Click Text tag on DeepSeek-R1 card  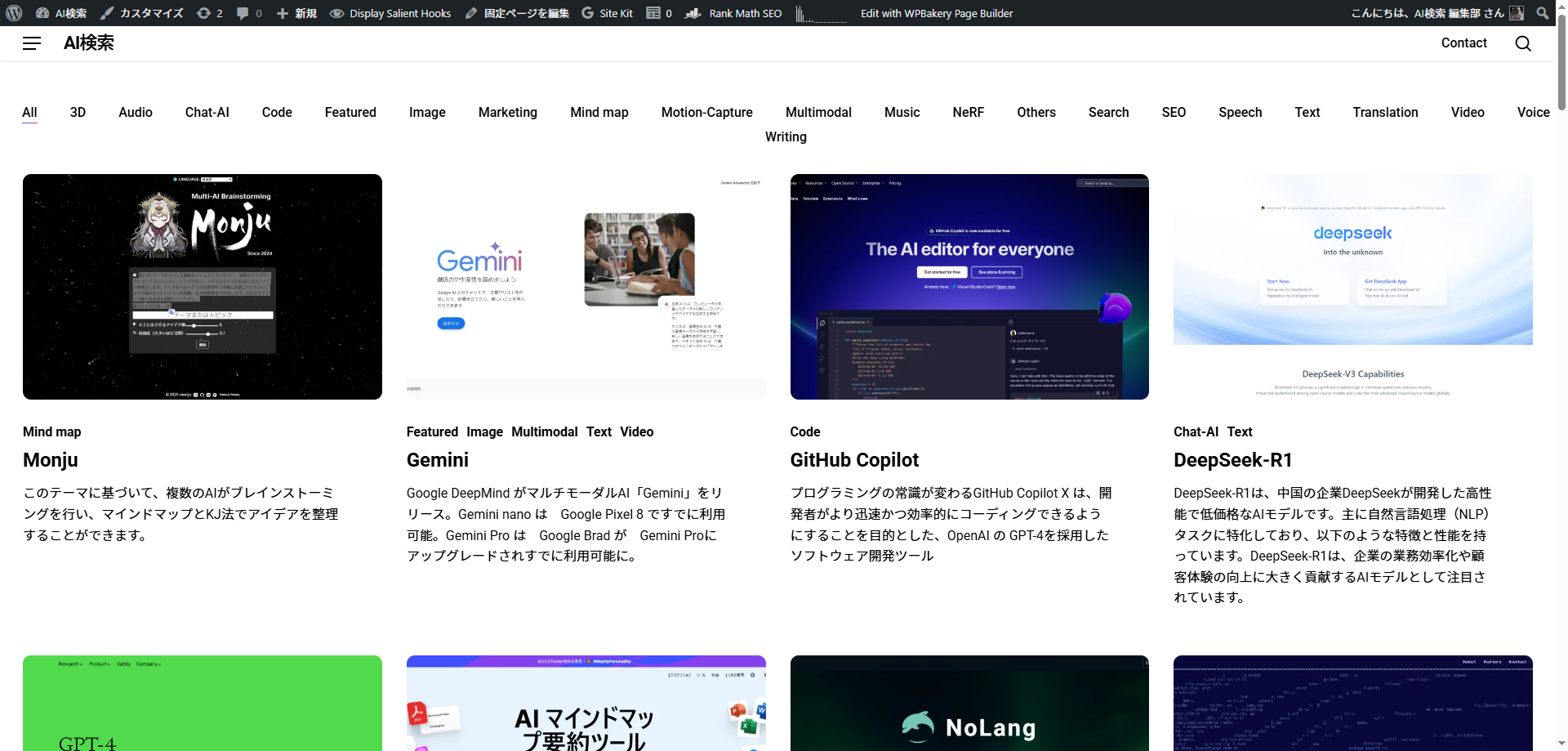(1240, 431)
